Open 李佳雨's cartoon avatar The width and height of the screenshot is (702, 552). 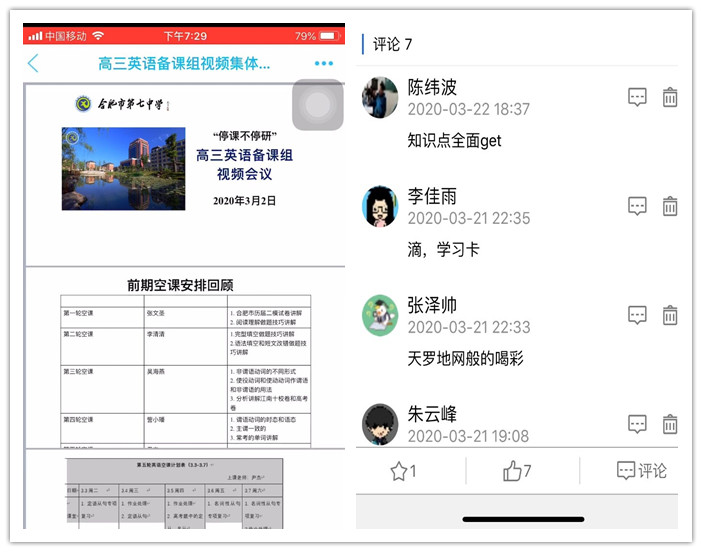click(380, 207)
